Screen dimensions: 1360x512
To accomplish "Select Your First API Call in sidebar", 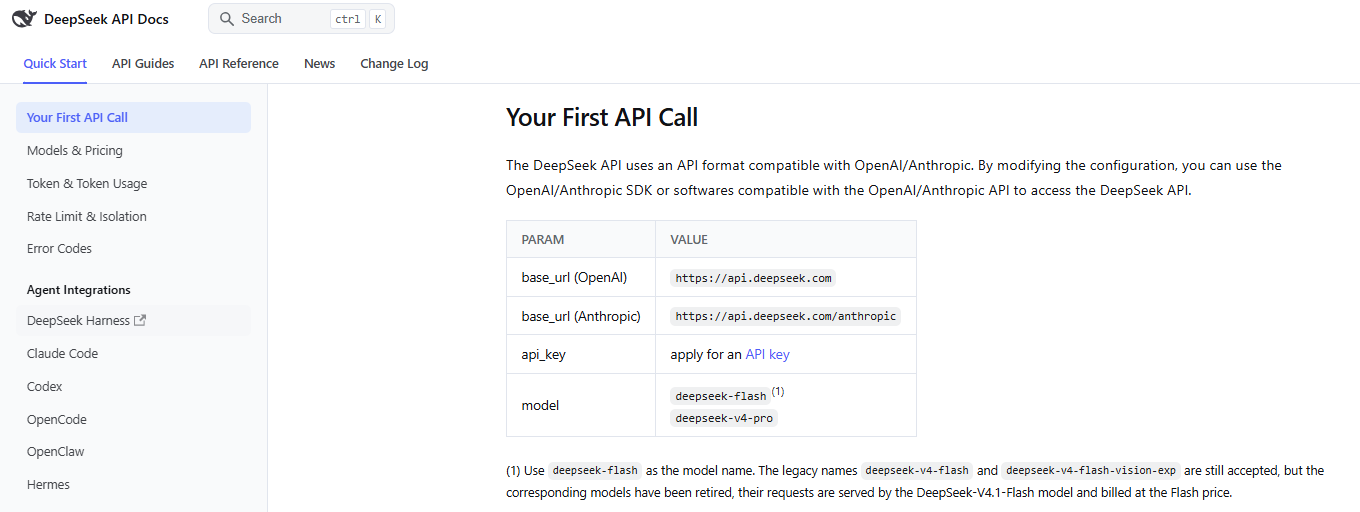I will point(133,117).
